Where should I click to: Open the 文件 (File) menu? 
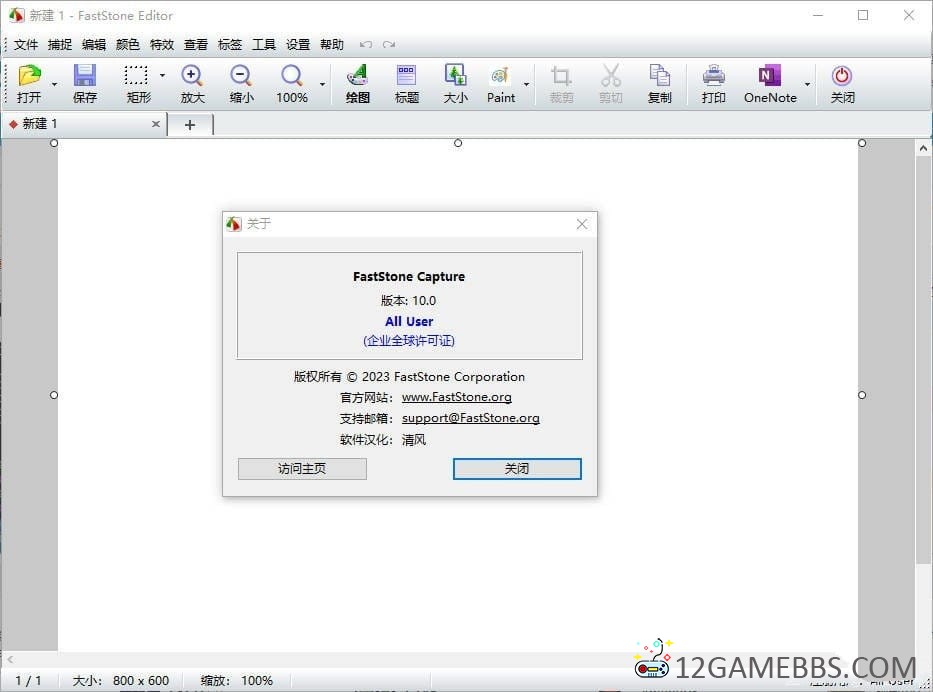click(26, 45)
